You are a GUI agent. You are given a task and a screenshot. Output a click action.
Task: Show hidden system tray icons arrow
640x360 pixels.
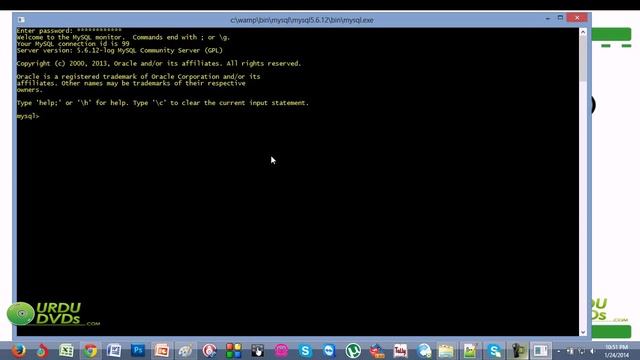[558, 351]
